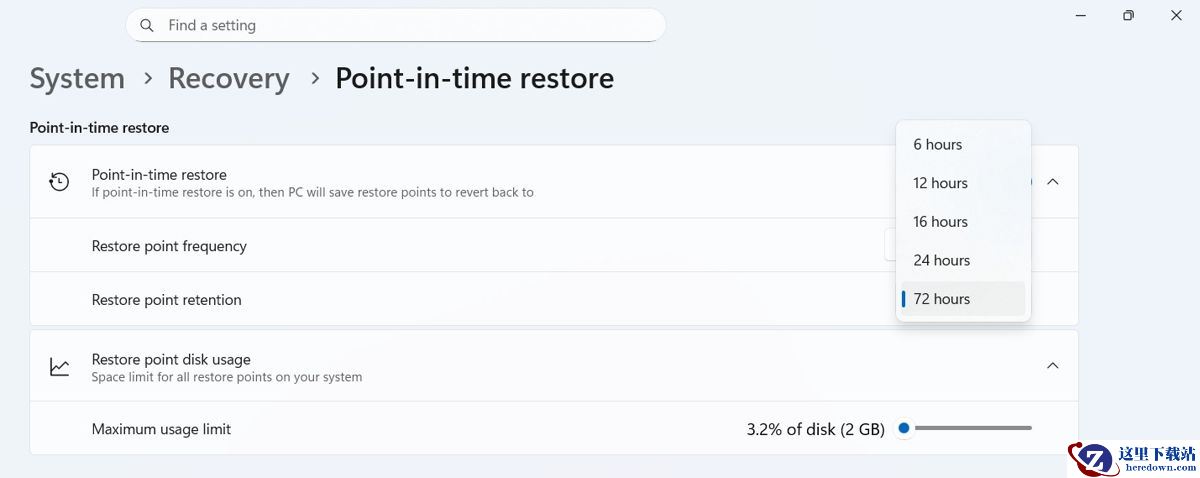
Task: Select 24 hours in the dropdown
Action: click(x=941, y=261)
